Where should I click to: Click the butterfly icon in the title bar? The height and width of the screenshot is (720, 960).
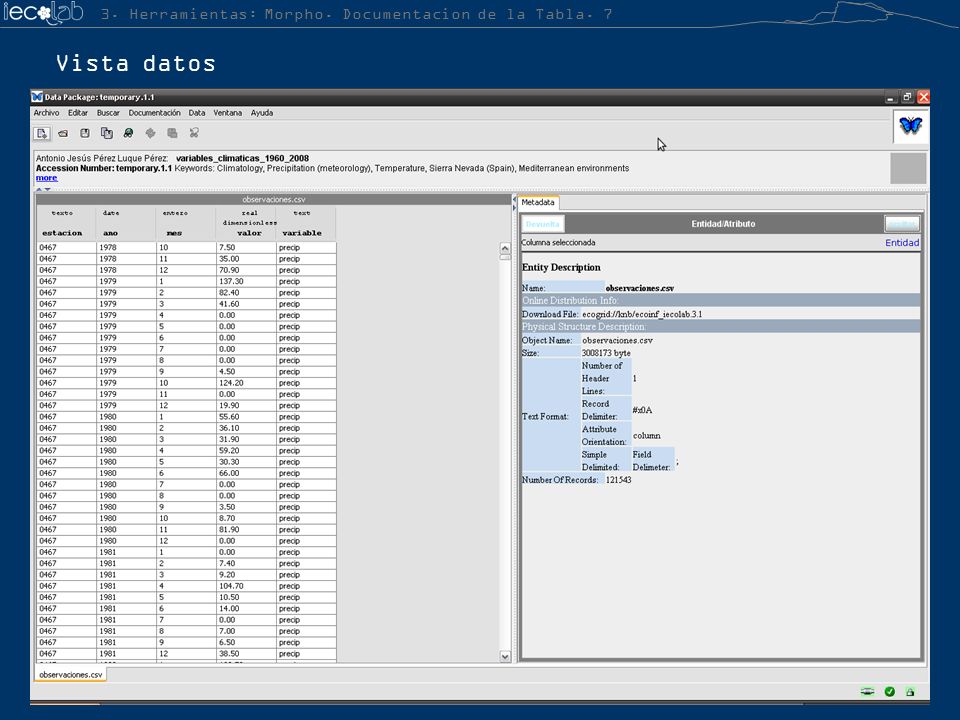37,97
